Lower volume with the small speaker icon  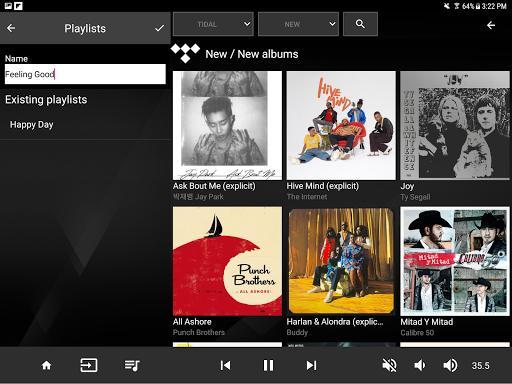pos(420,365)
